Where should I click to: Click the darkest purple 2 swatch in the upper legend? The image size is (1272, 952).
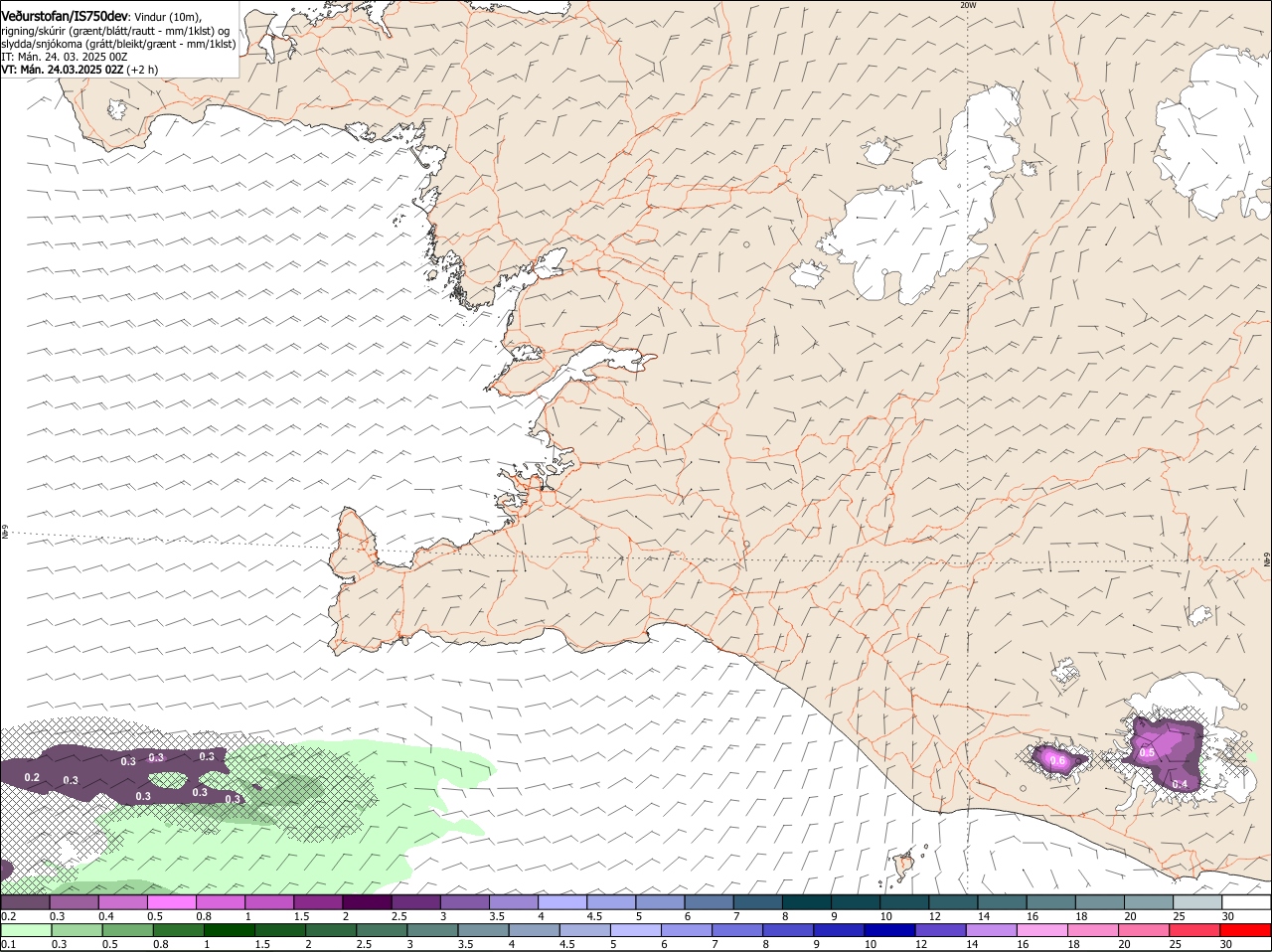[x=367, y=902]
